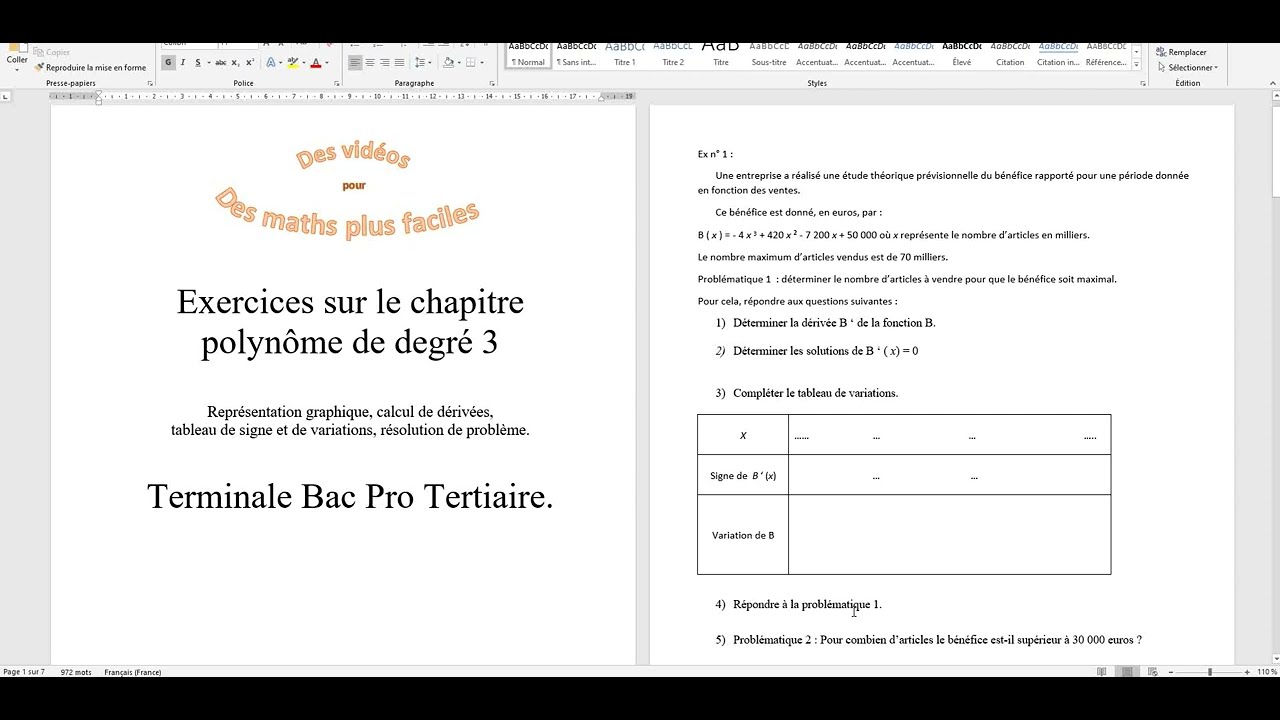The height and width of the screenshot is (720, 1280).
Task: Switch to Print Layout view icon
Action: click(x=1127, y=672)
